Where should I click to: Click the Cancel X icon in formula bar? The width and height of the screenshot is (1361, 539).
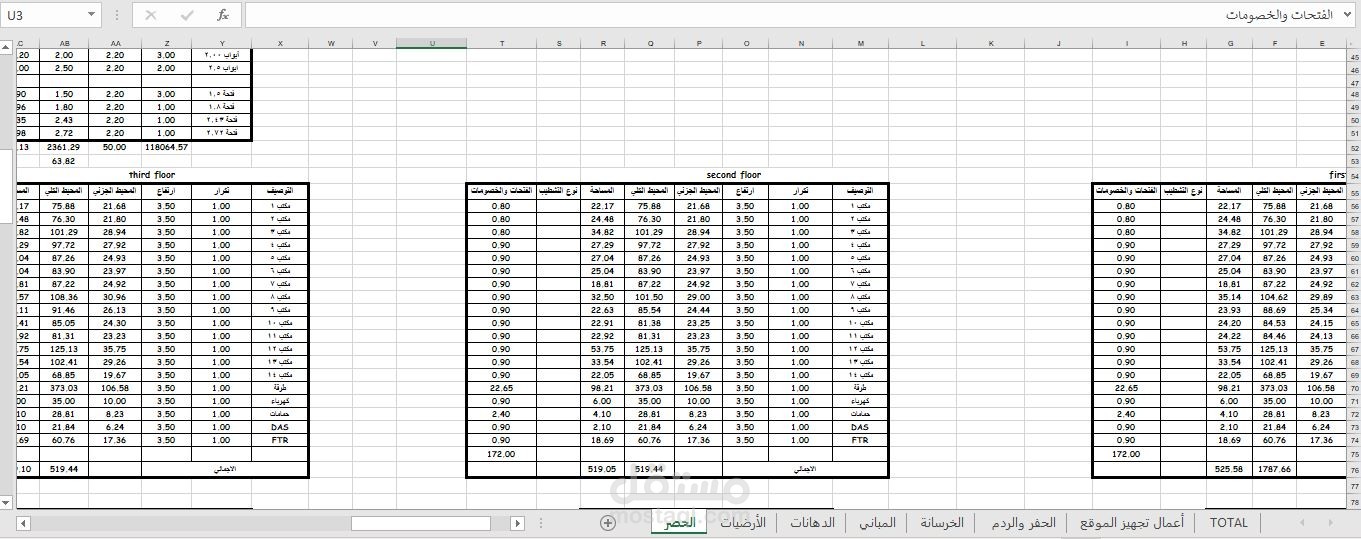pos(151,15)
